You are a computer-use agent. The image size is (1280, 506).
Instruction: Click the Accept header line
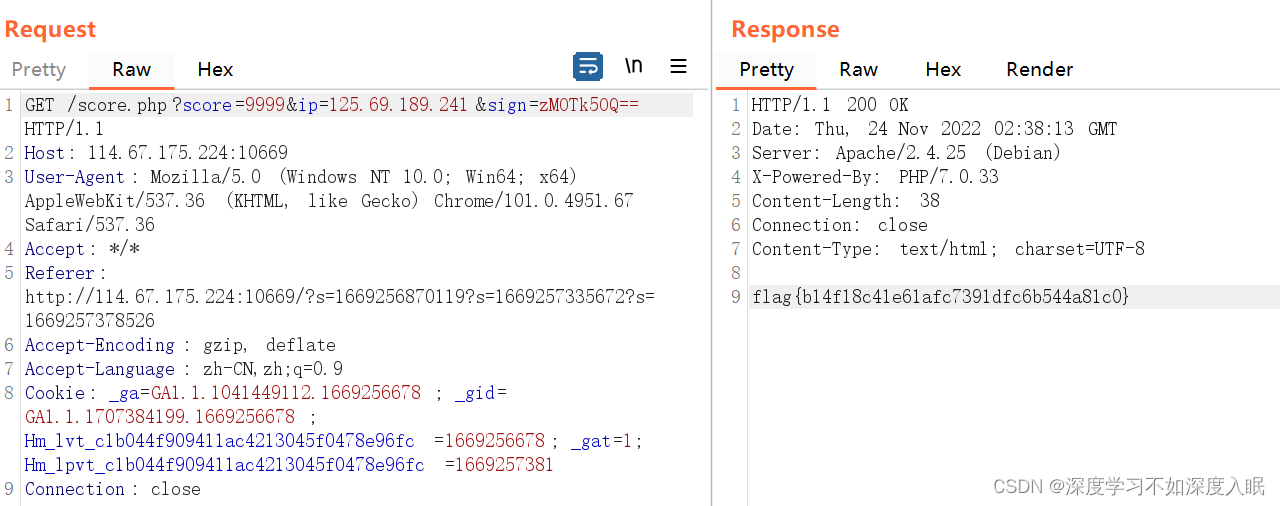tap(82, 249)
